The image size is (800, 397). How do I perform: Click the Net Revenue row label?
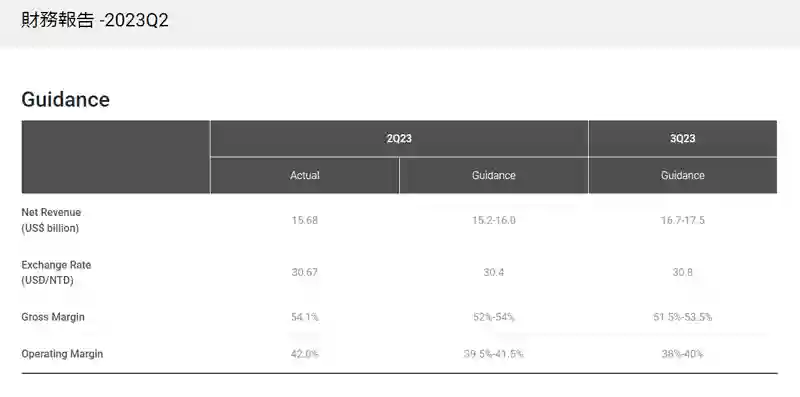point(51,220)
